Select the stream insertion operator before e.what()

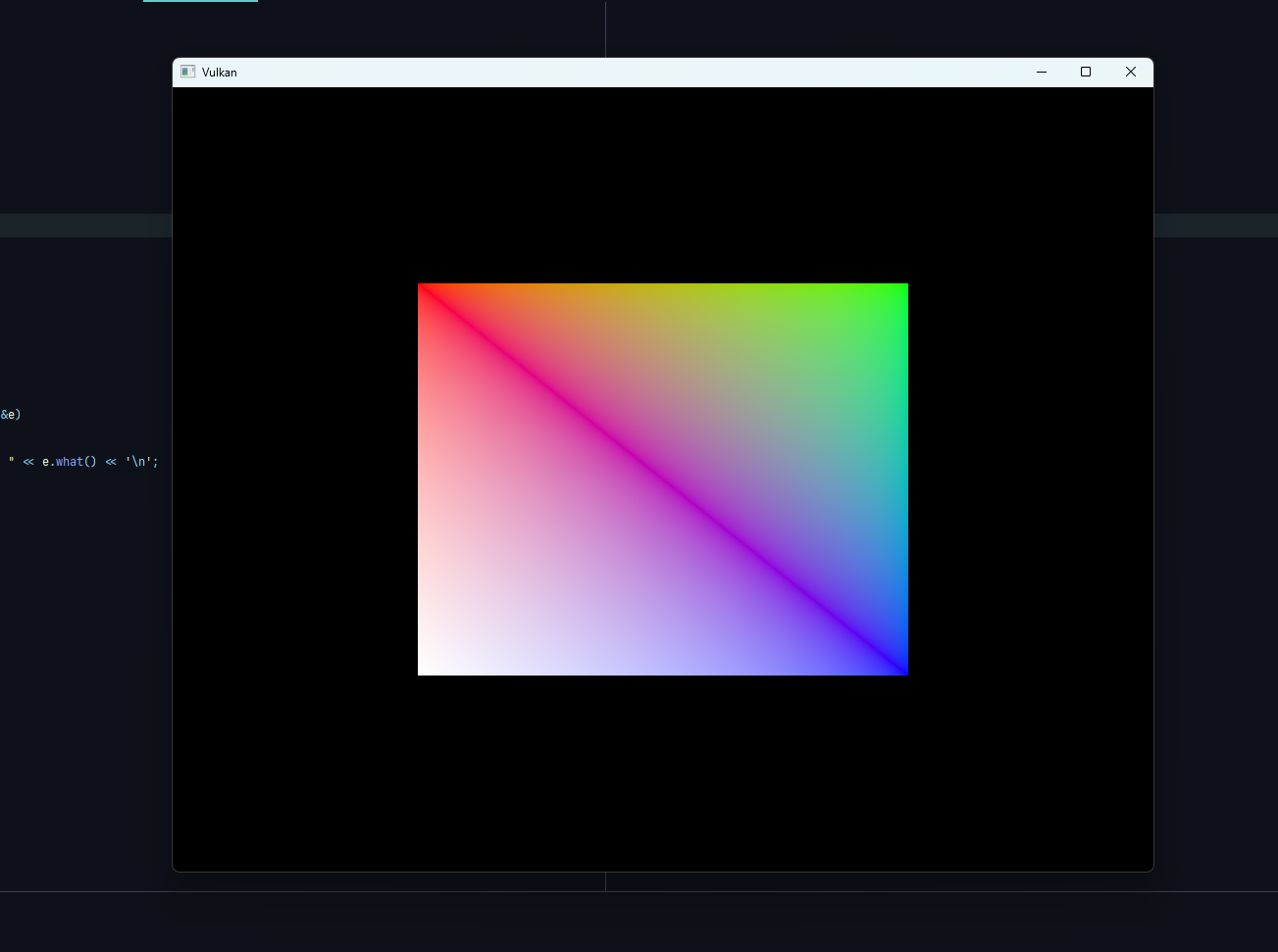point(27,461)
